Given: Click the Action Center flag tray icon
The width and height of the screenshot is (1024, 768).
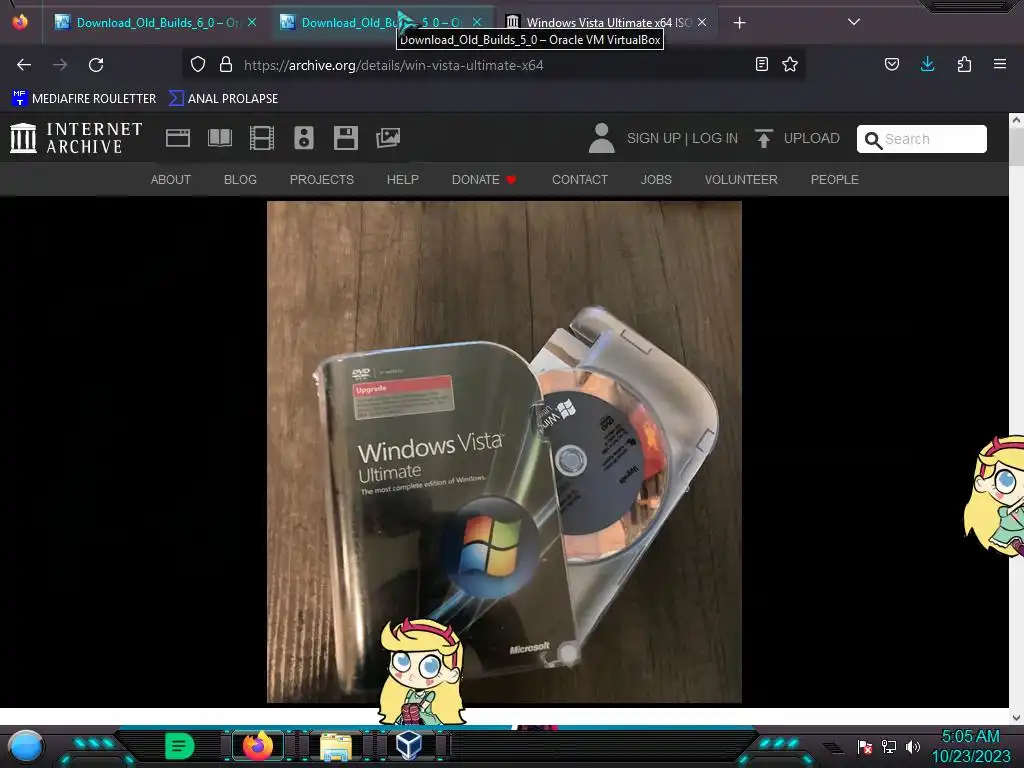Looking at the screenshot, I should pyautogui.click(x=865, y=746).
